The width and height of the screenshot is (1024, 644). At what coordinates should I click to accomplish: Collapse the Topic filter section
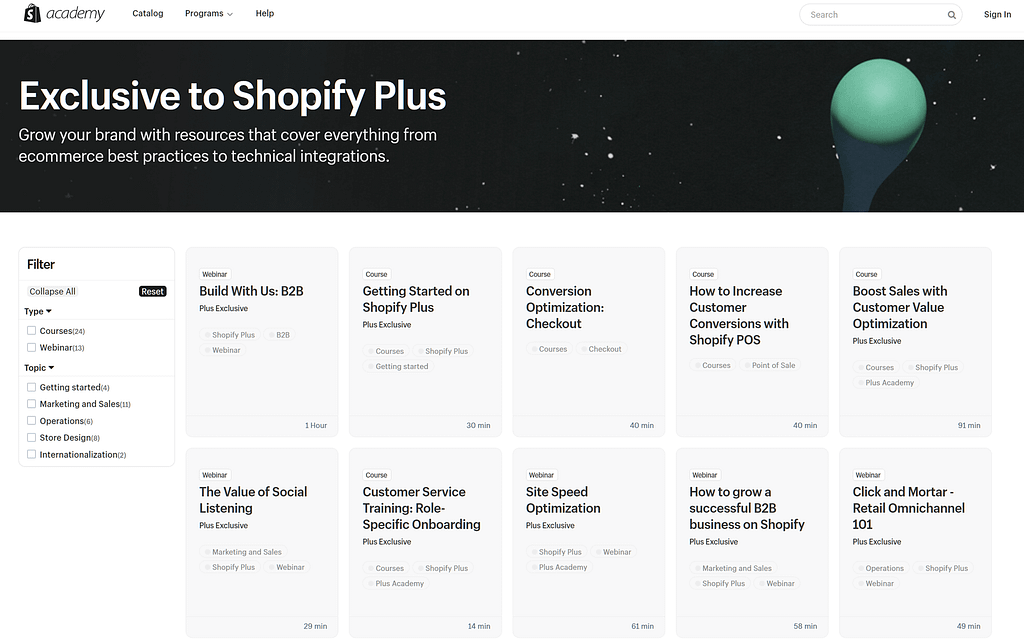(x=37, y=368)
